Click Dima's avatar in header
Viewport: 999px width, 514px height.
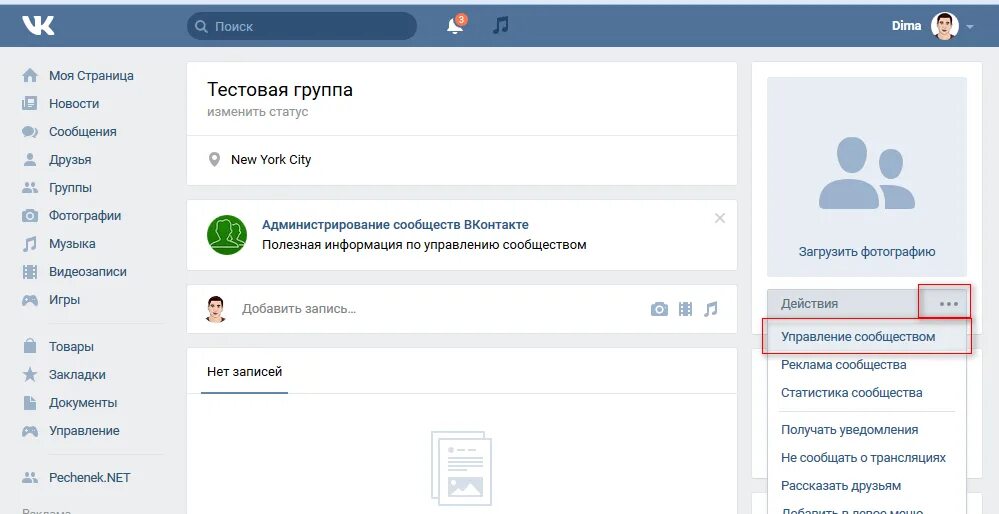(x=944, y=27)
